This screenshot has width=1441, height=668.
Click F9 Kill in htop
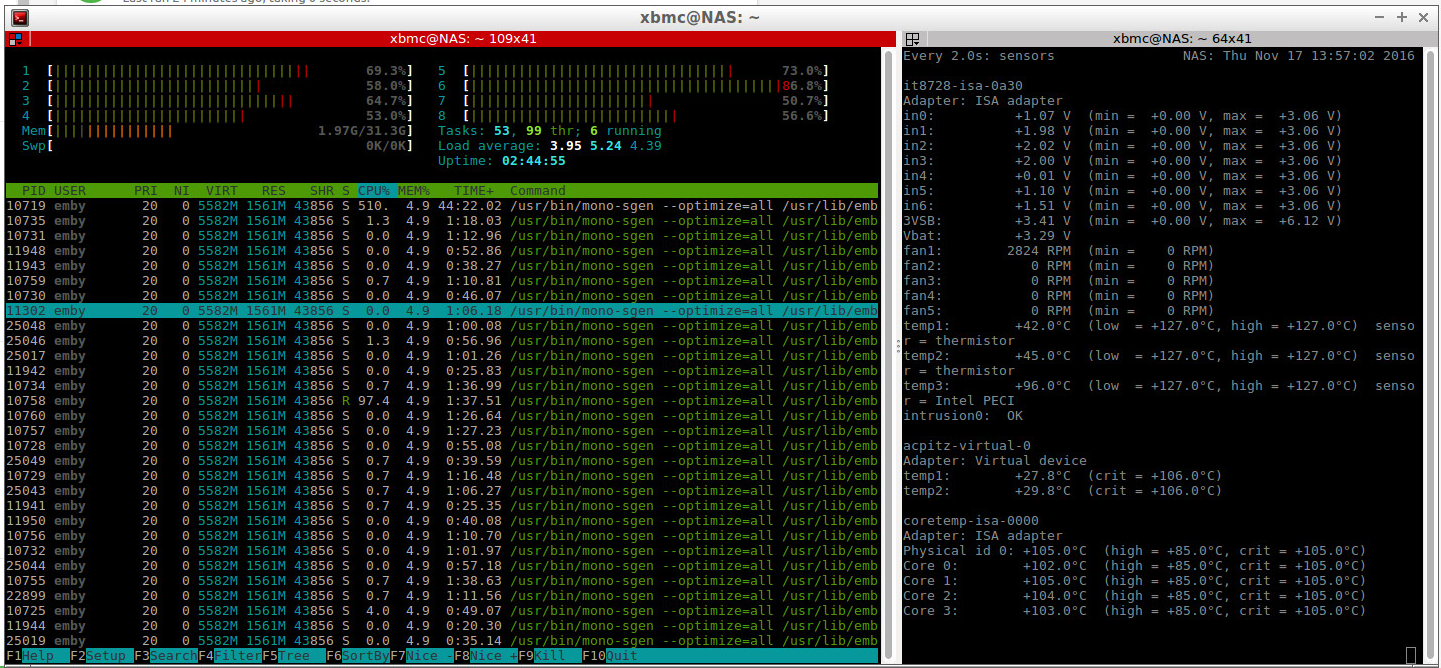[x=550, y=656]
